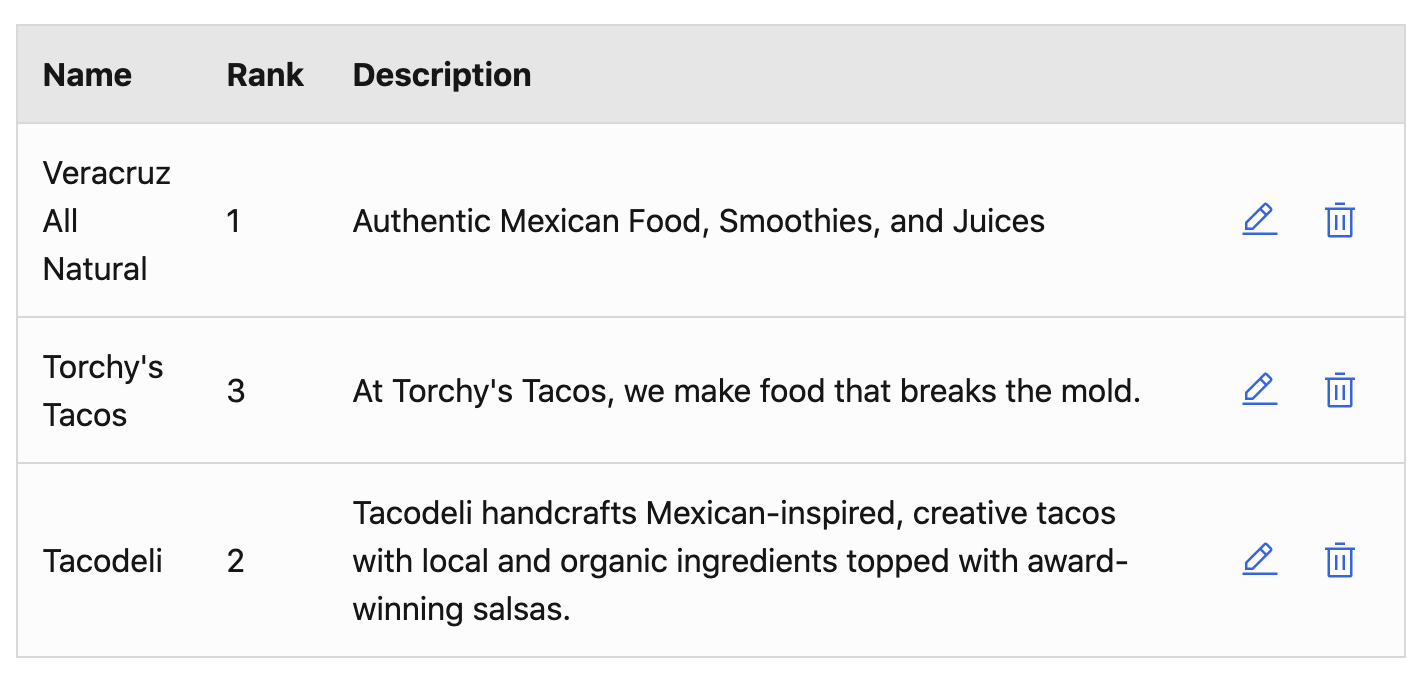Select rank value 3 for Torchy's Tacos
The image size is (1428, 676).
tap(236, 391)
